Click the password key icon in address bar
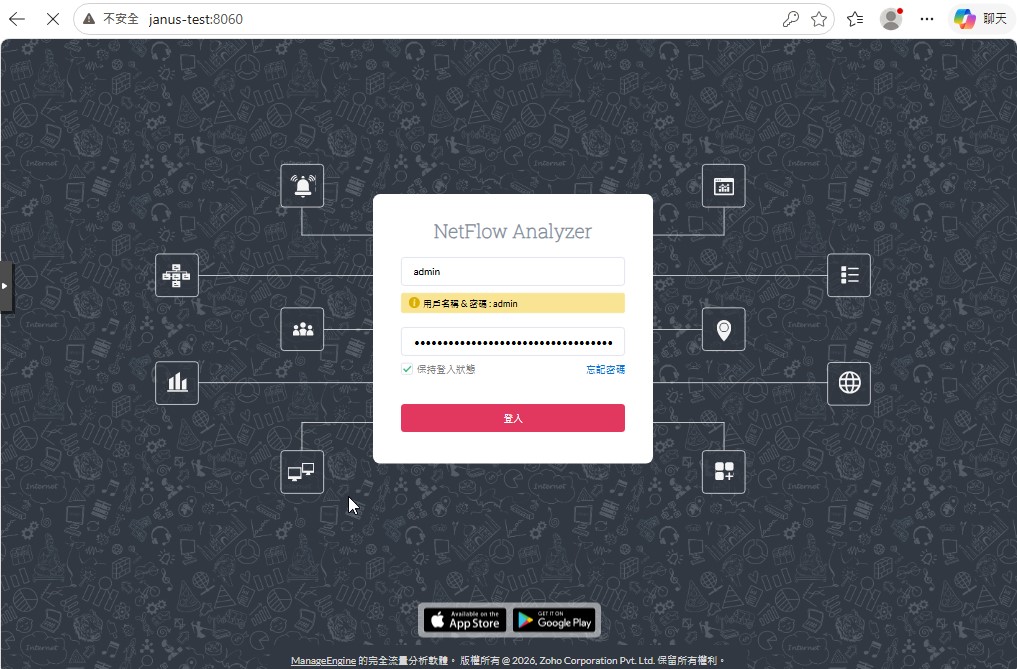This screenshot has height=669, width=1017. tap(790, 19)
